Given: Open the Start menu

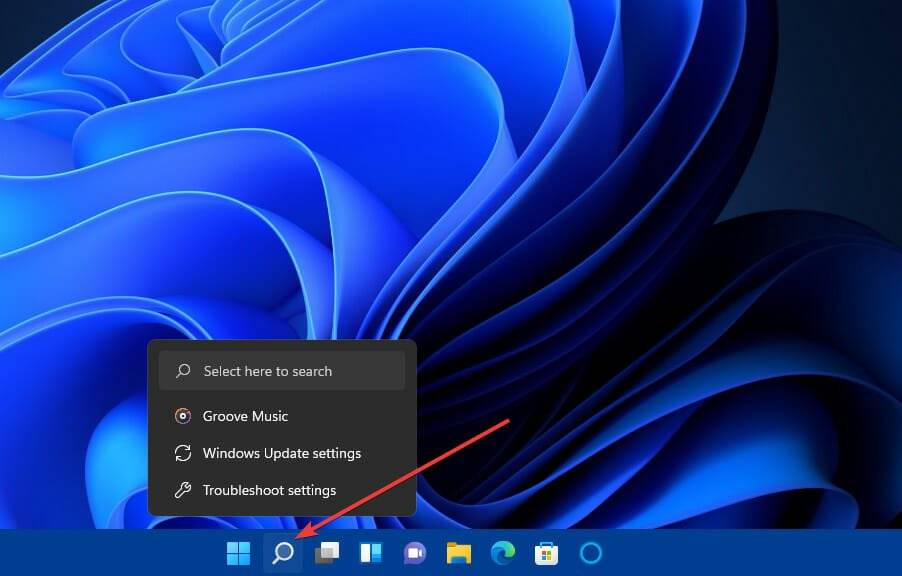Looking at the screenshot, I should tap(238, 552).
